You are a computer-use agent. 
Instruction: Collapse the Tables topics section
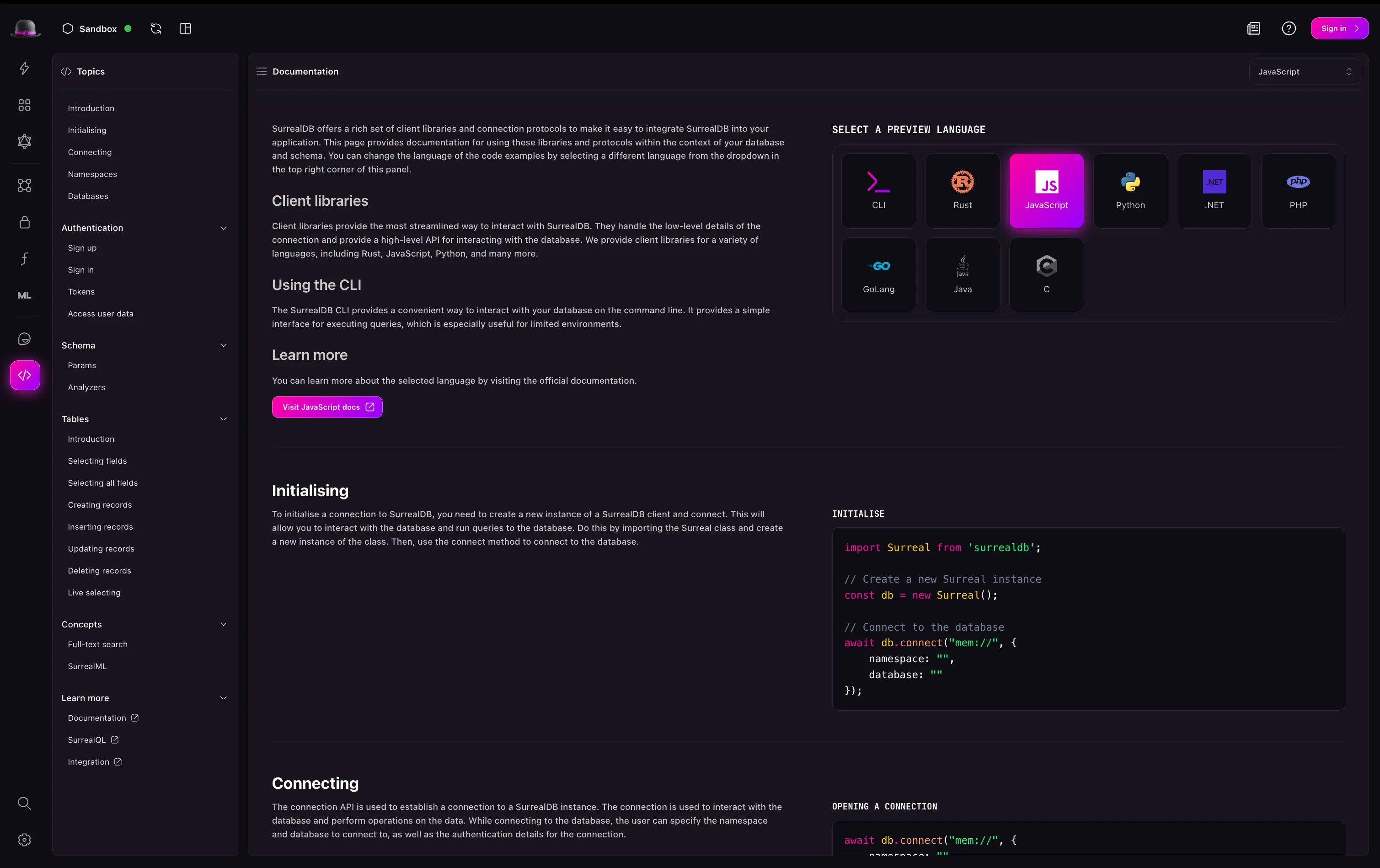pyautogui.click(x=223, y=419)
